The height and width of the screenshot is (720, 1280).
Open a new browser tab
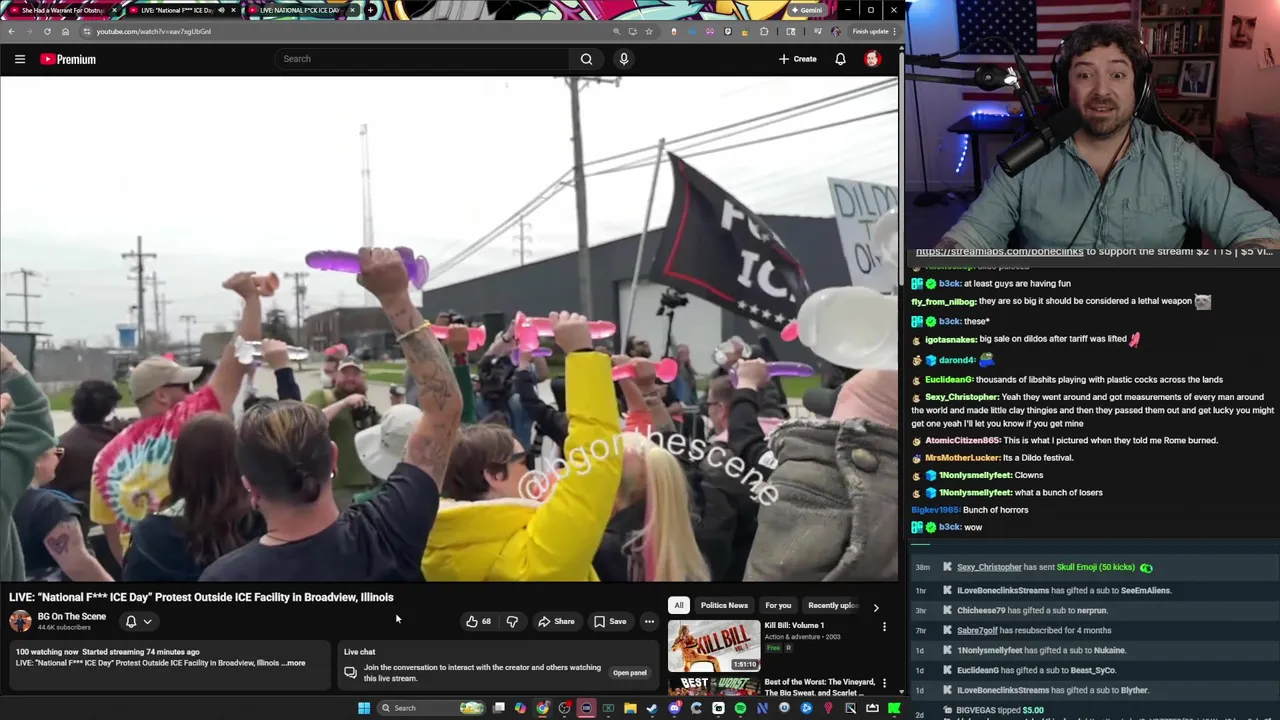tap(371, 10)
